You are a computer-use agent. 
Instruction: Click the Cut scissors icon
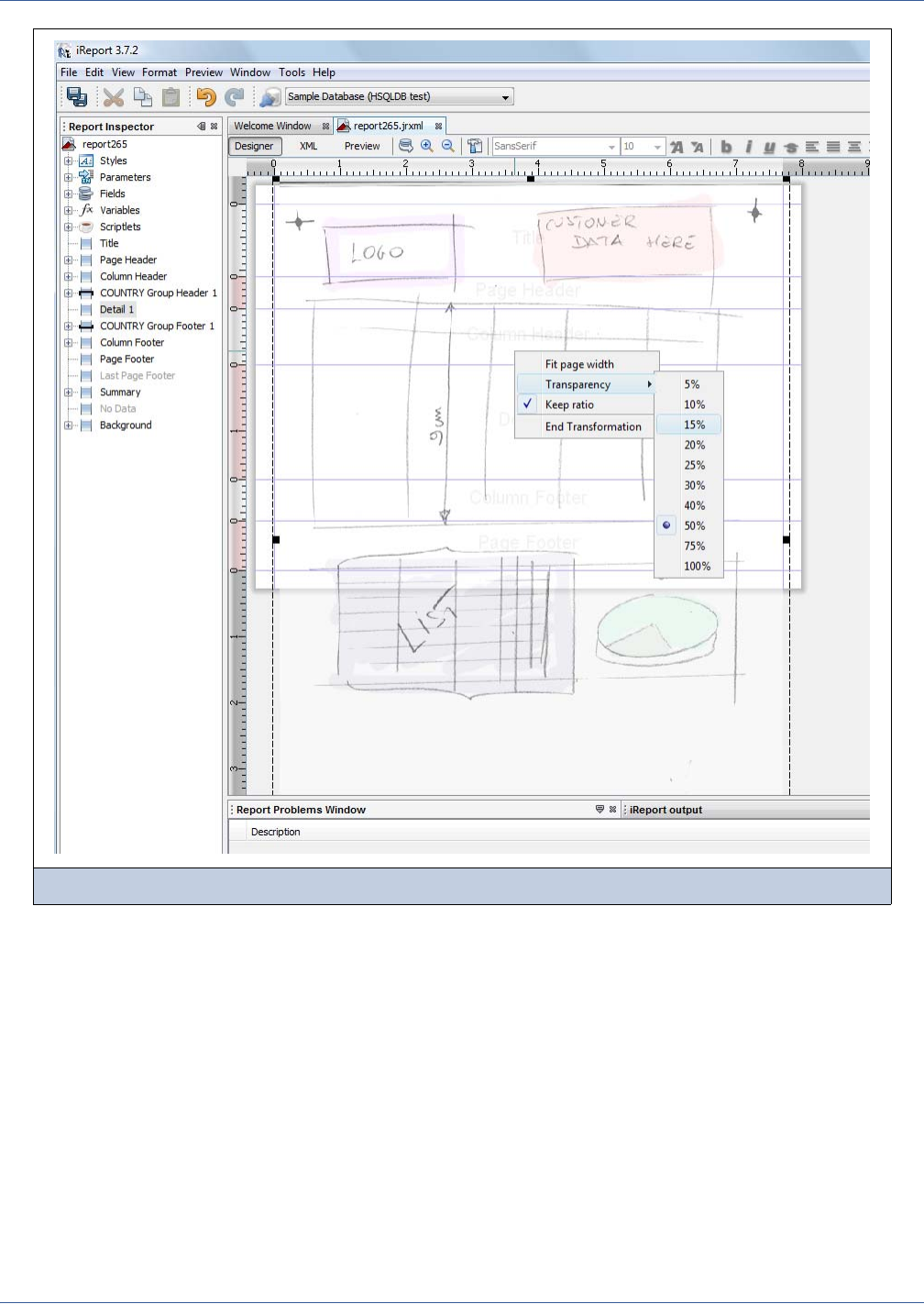pos(114,97)
